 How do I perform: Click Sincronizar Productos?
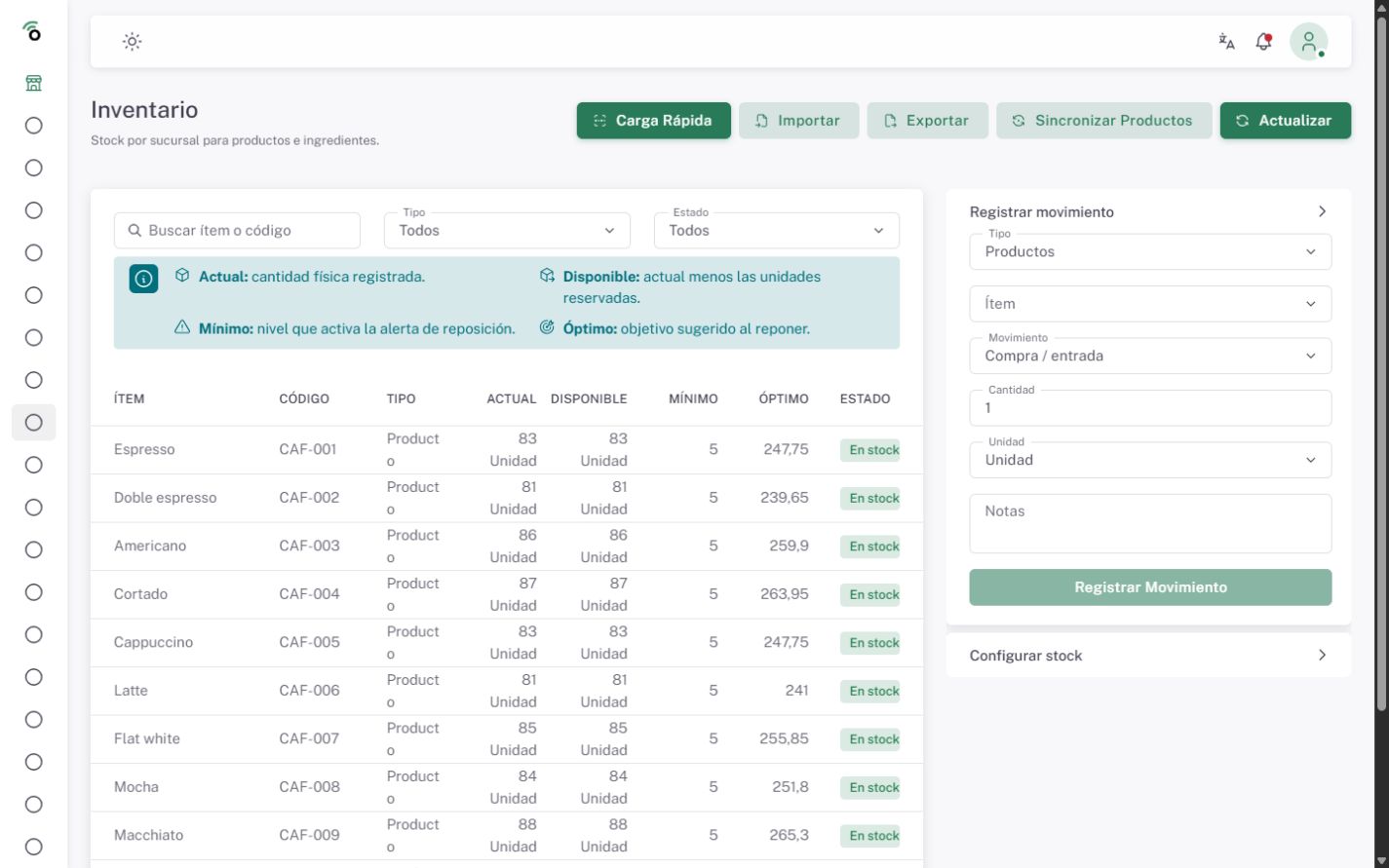coord(1103,121)
